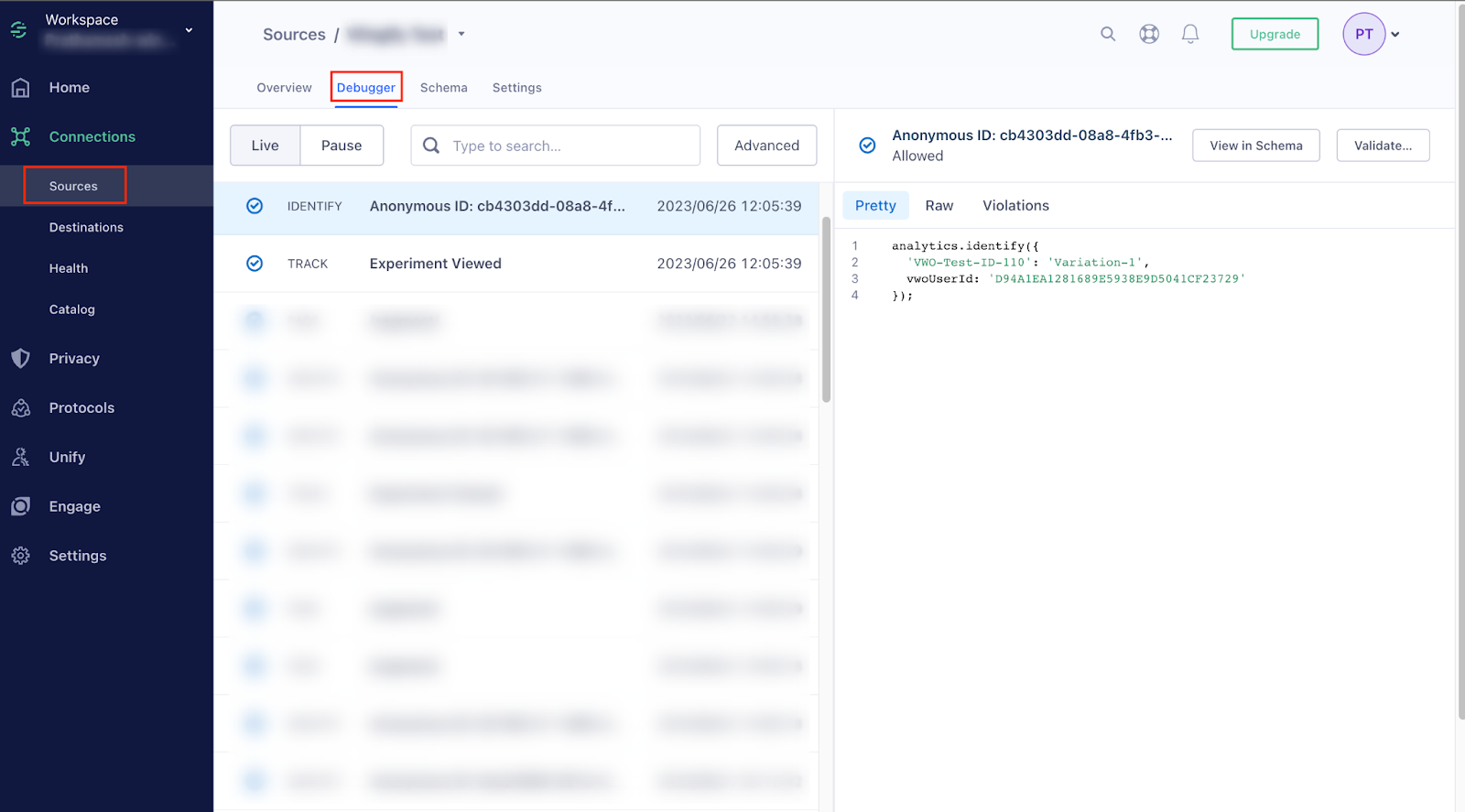
Task: Open Health in sidebar
Action: click(69, 268)
